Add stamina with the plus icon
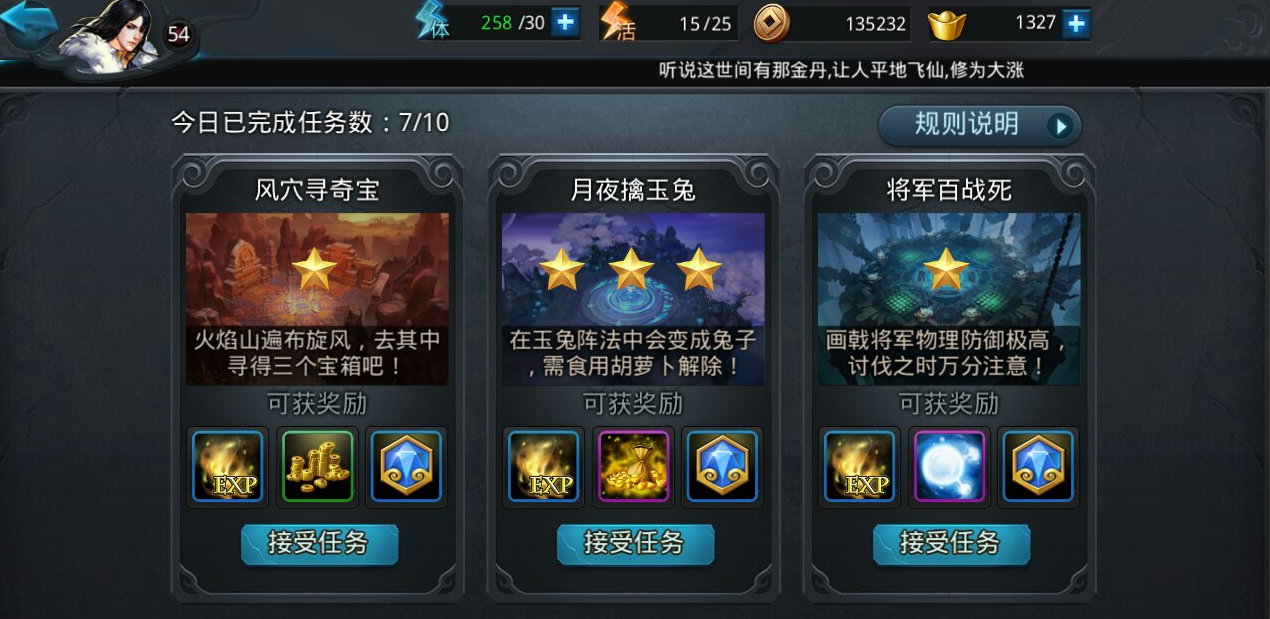 [565, 22]
